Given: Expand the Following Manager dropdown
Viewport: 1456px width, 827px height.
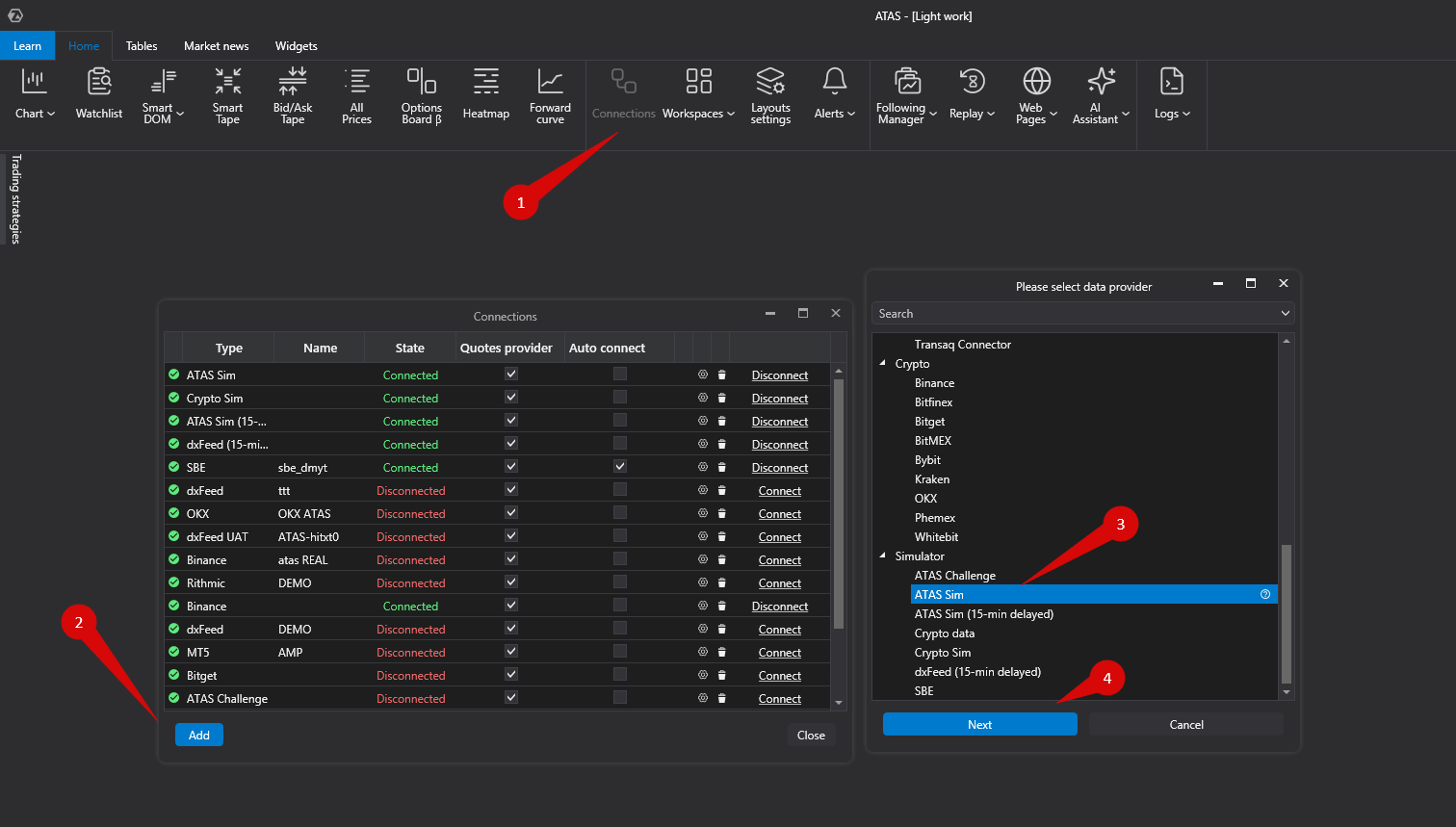Looking at the screenshot, I should coord(907,95).
